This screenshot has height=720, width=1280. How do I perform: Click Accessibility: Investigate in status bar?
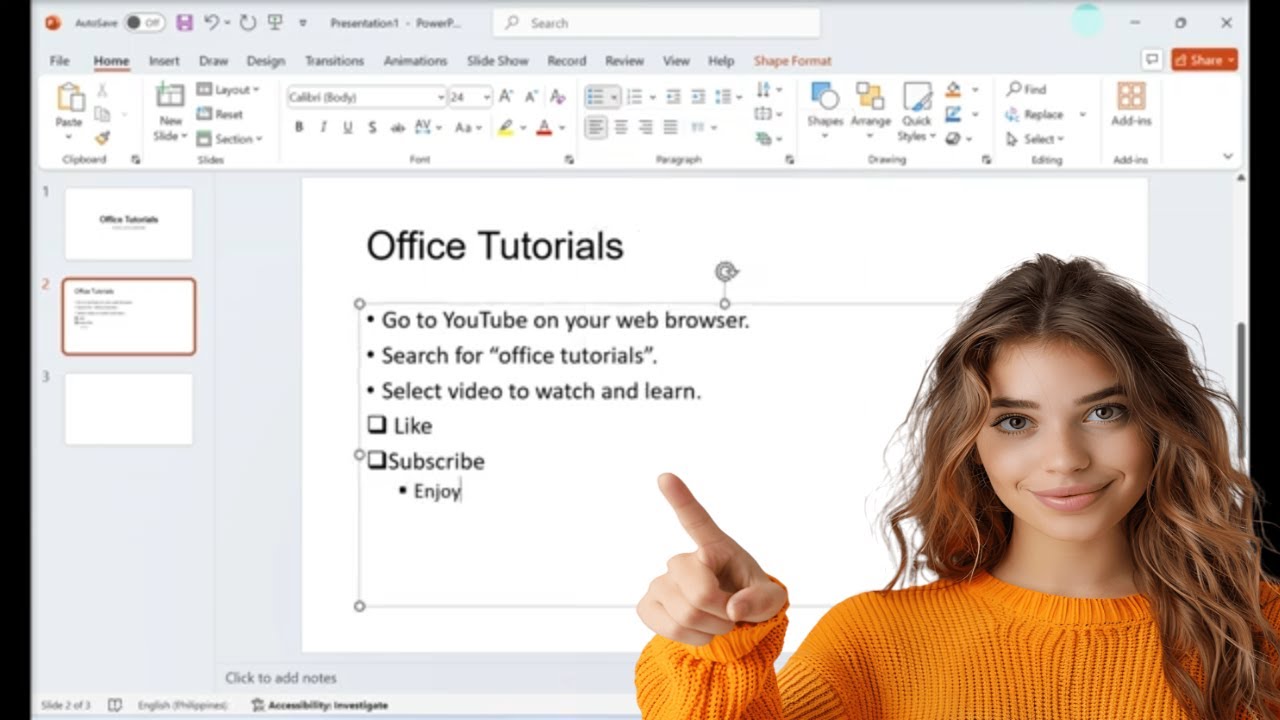319,705
